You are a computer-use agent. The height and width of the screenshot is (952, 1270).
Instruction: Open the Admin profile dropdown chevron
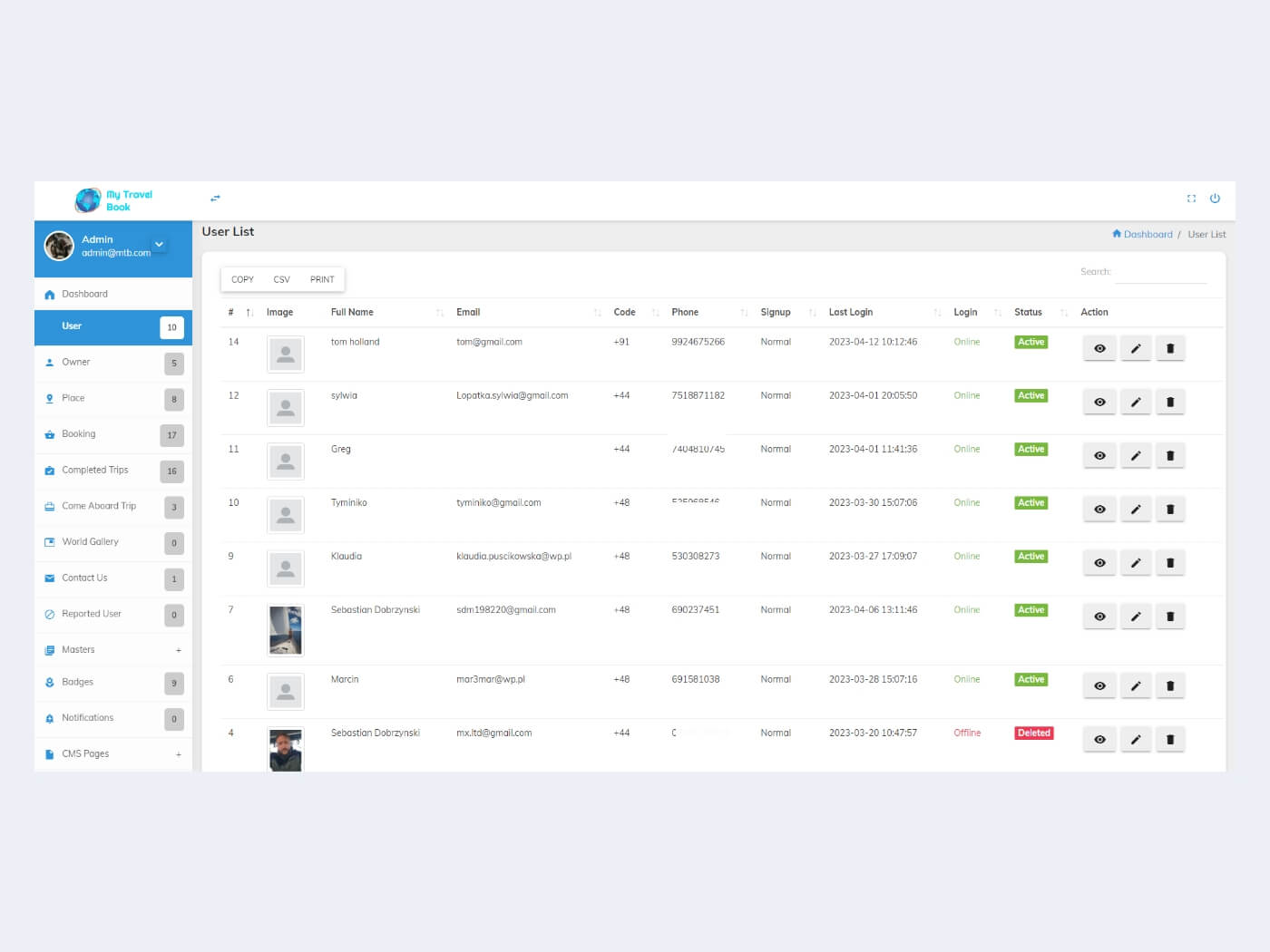[159, 245]
